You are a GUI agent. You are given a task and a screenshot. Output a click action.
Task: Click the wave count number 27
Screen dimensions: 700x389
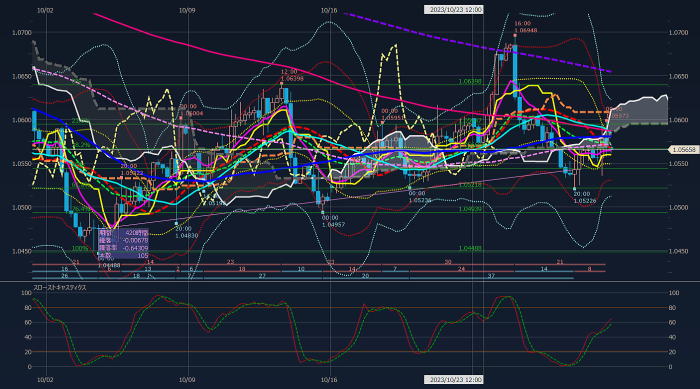(x=262, y=276)
